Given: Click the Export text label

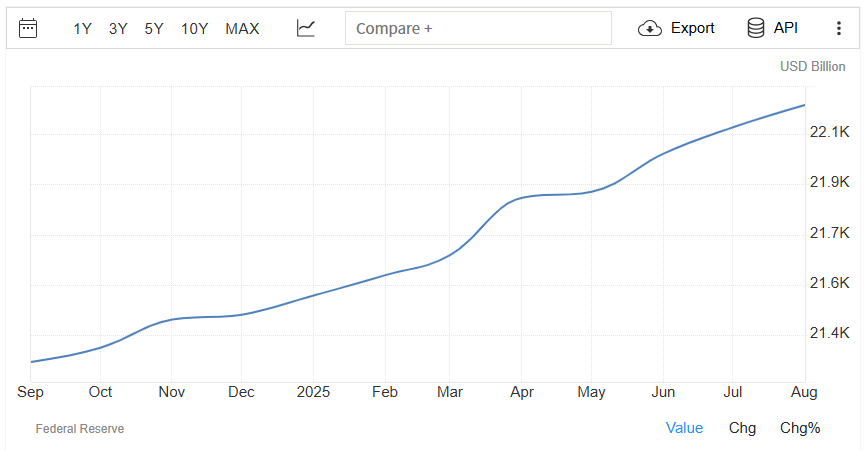Looking at the screenshot, I should click(692, 28).
